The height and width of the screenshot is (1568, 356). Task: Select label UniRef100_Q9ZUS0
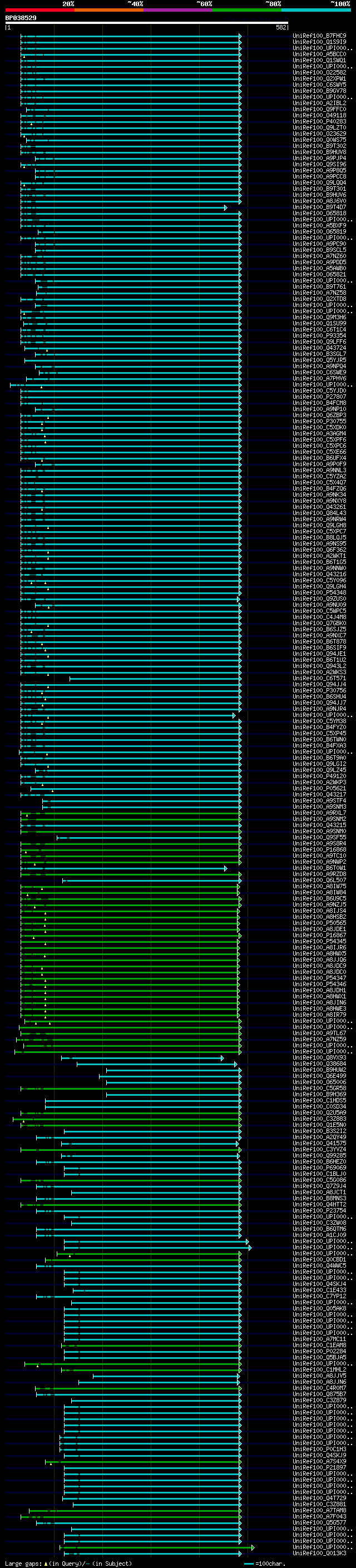point(319,599)
